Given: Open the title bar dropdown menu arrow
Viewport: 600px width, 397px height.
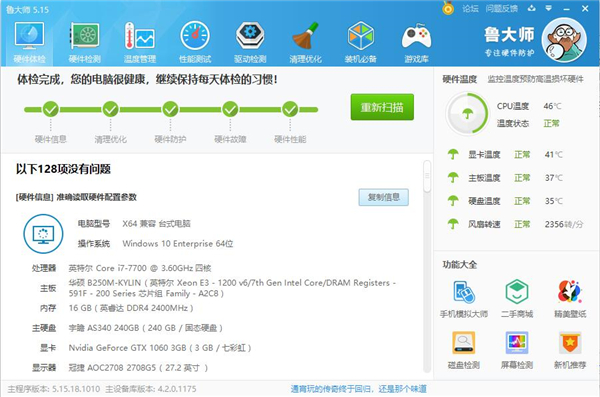Looking at the screenshot, I should [x=548, y=8].
